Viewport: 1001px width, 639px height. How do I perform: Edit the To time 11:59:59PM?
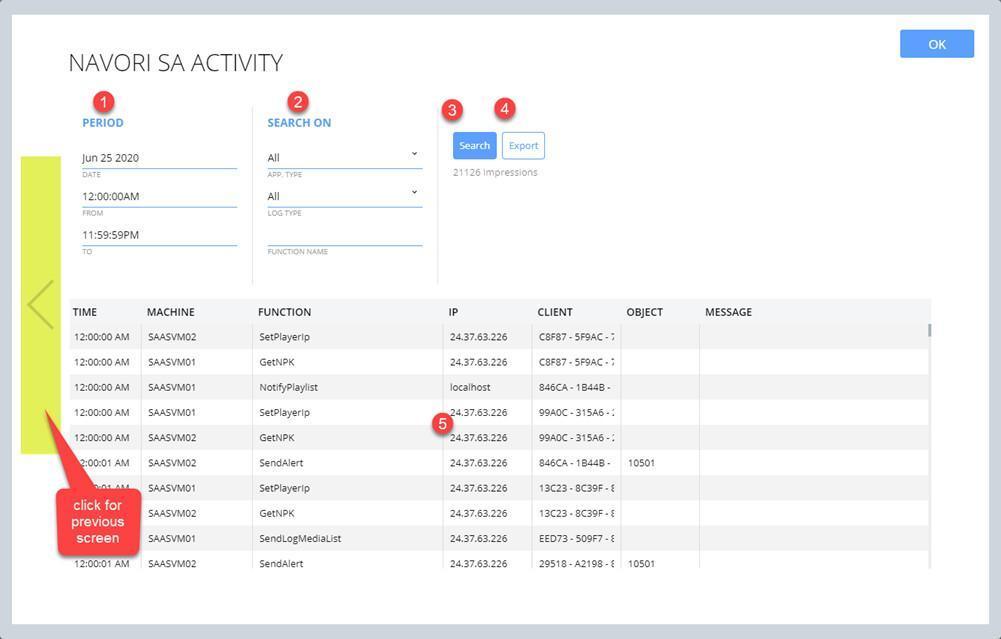(x=160, y=235)
